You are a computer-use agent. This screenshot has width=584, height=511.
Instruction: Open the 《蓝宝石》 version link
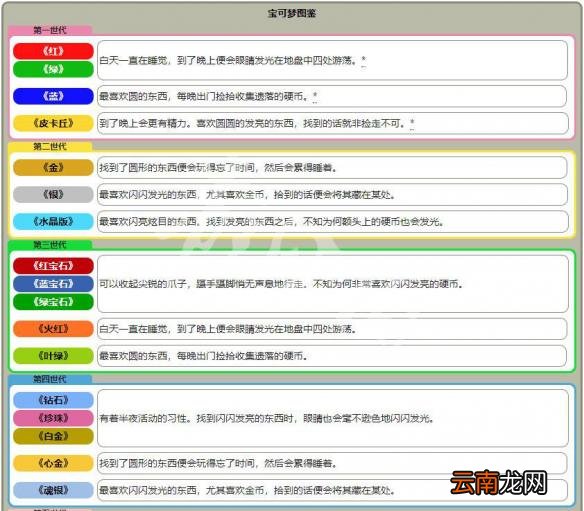click(x=53, y=284)
